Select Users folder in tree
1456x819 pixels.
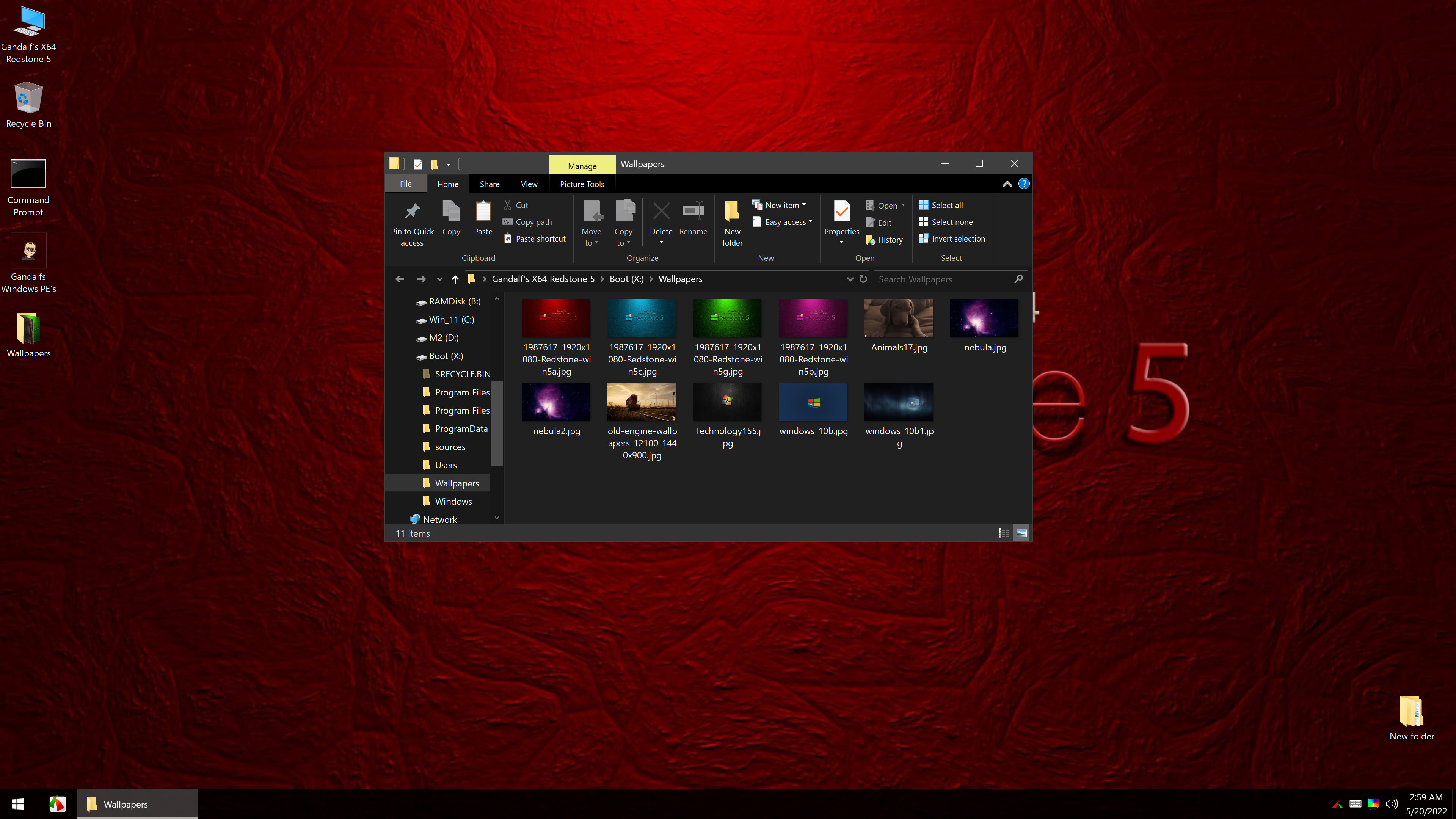[x=440, y=465]
